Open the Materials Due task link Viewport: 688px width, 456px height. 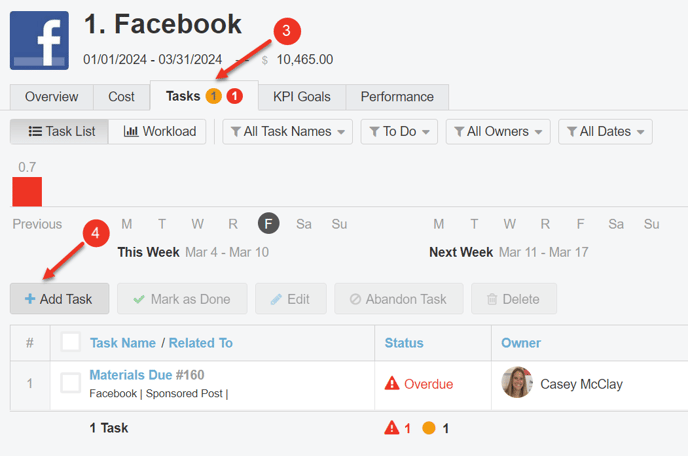pos(131,375)
